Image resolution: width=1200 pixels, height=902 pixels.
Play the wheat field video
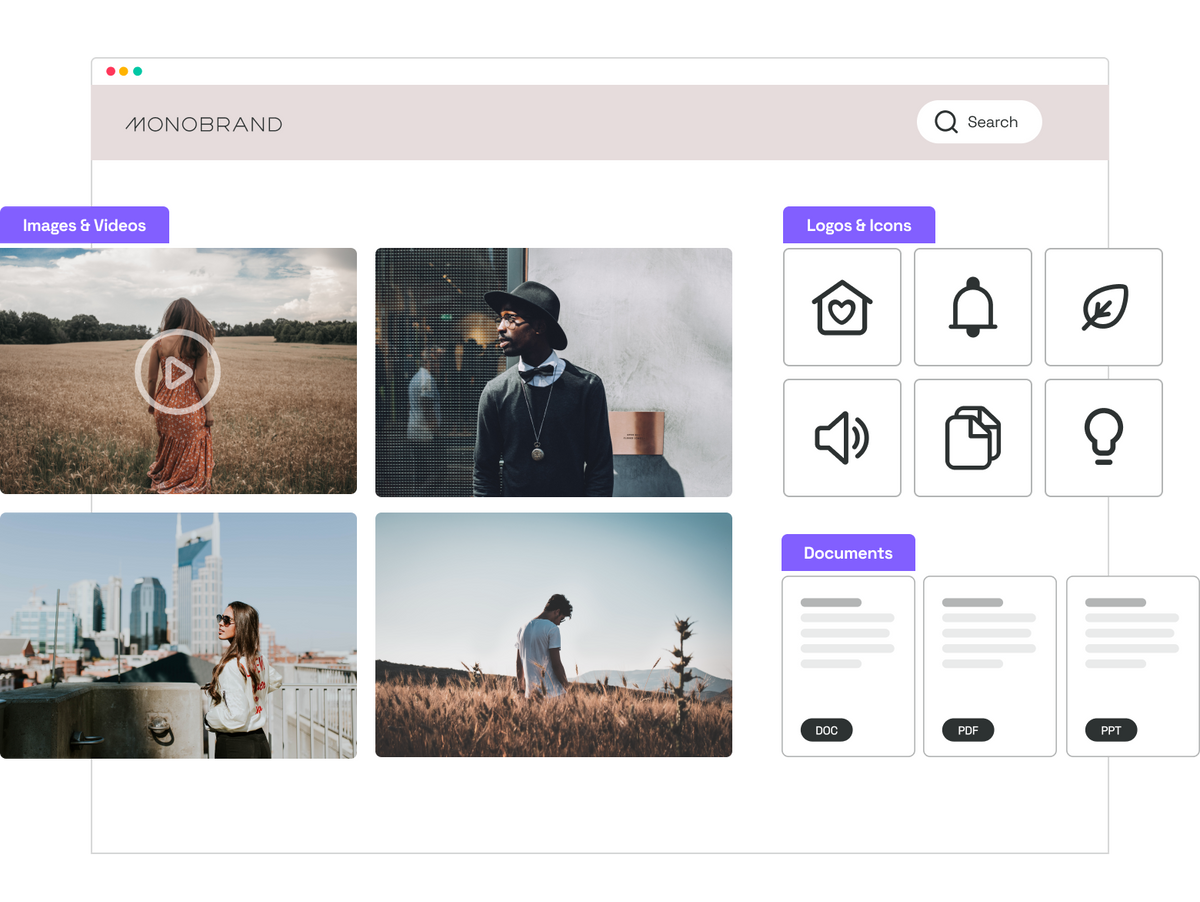click(x=177, y=372)
